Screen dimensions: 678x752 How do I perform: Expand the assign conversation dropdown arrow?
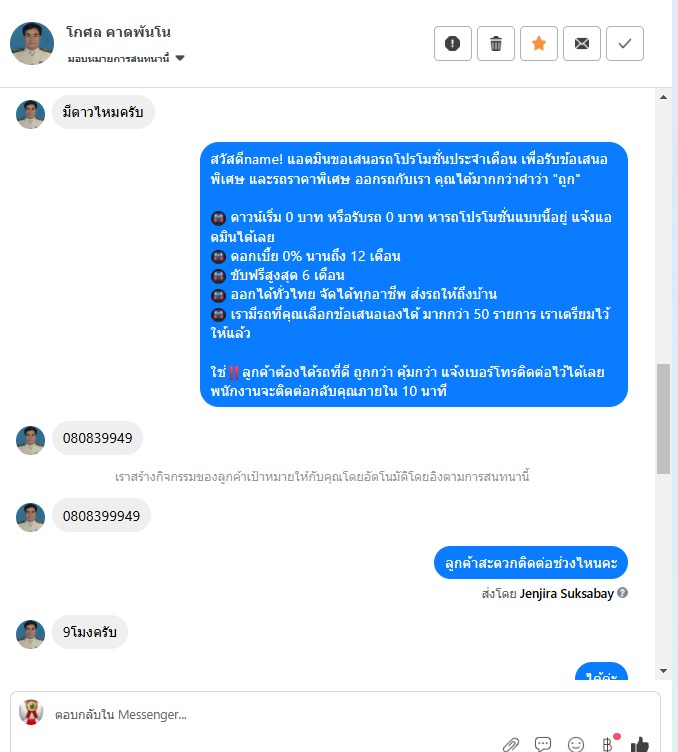[180, 58]
